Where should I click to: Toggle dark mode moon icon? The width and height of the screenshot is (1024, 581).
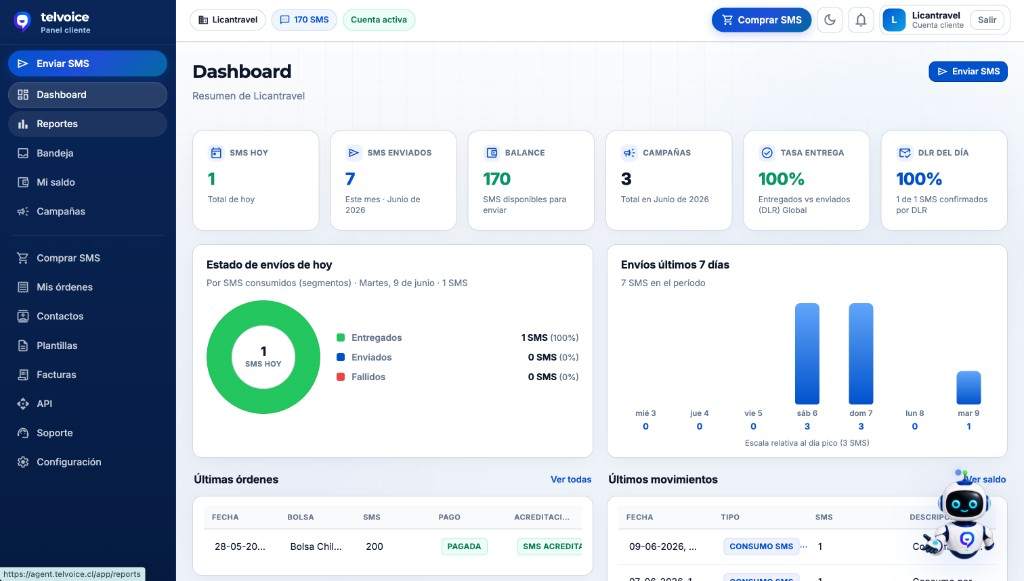pos(830,20)
